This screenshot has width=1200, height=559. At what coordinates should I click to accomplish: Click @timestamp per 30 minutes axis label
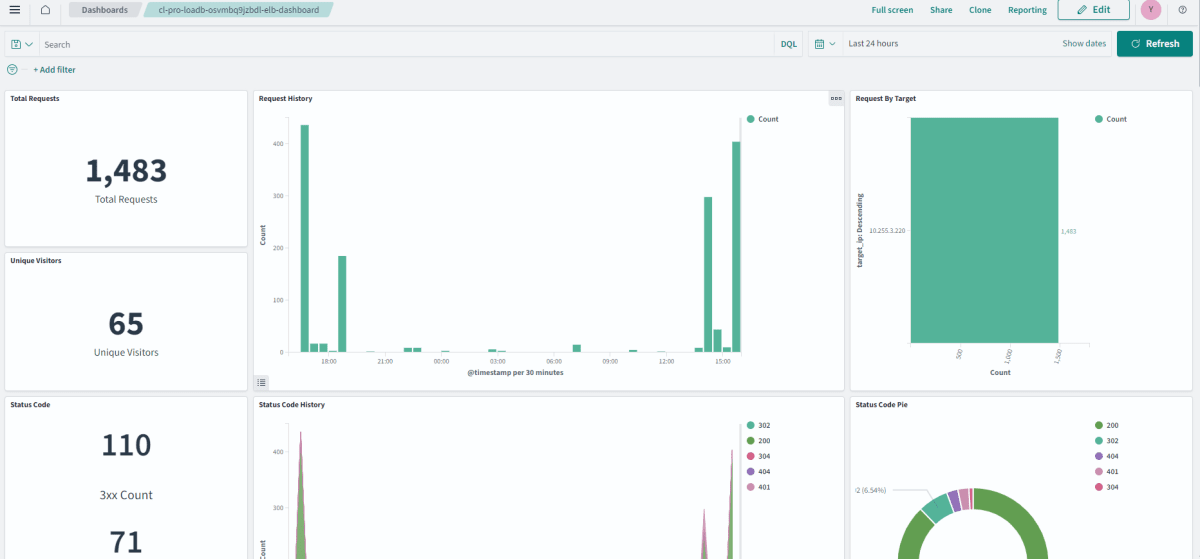(515, 372)
